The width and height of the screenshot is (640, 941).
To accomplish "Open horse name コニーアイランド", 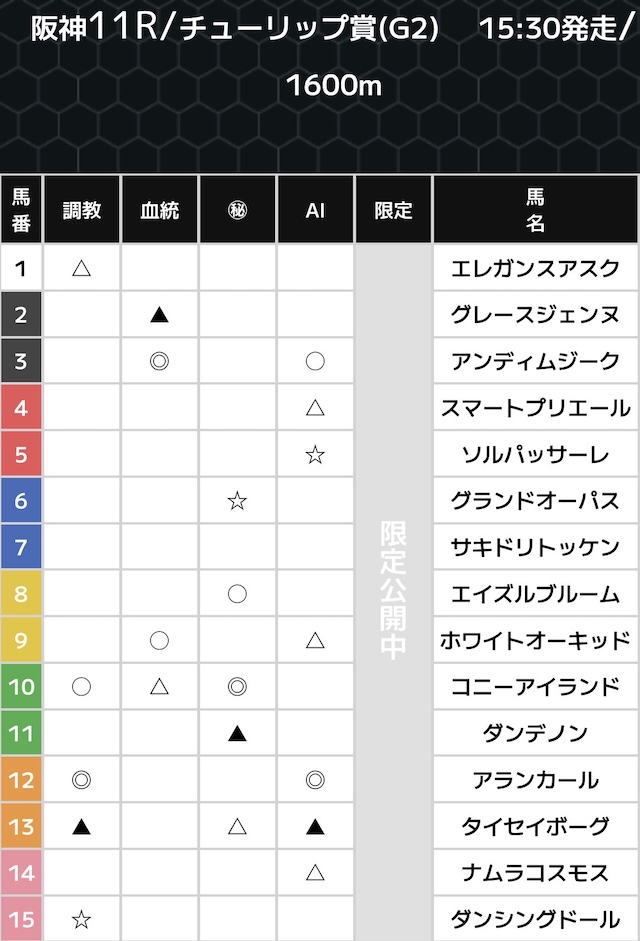I will [535, 687].
